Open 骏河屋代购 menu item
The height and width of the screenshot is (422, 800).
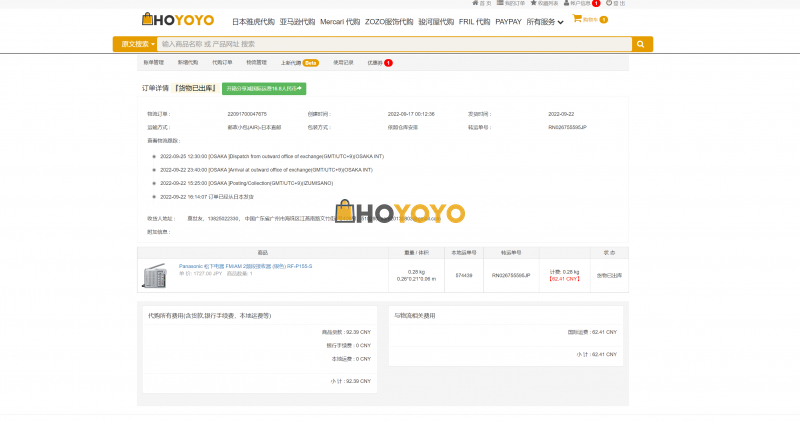(436, 22)
